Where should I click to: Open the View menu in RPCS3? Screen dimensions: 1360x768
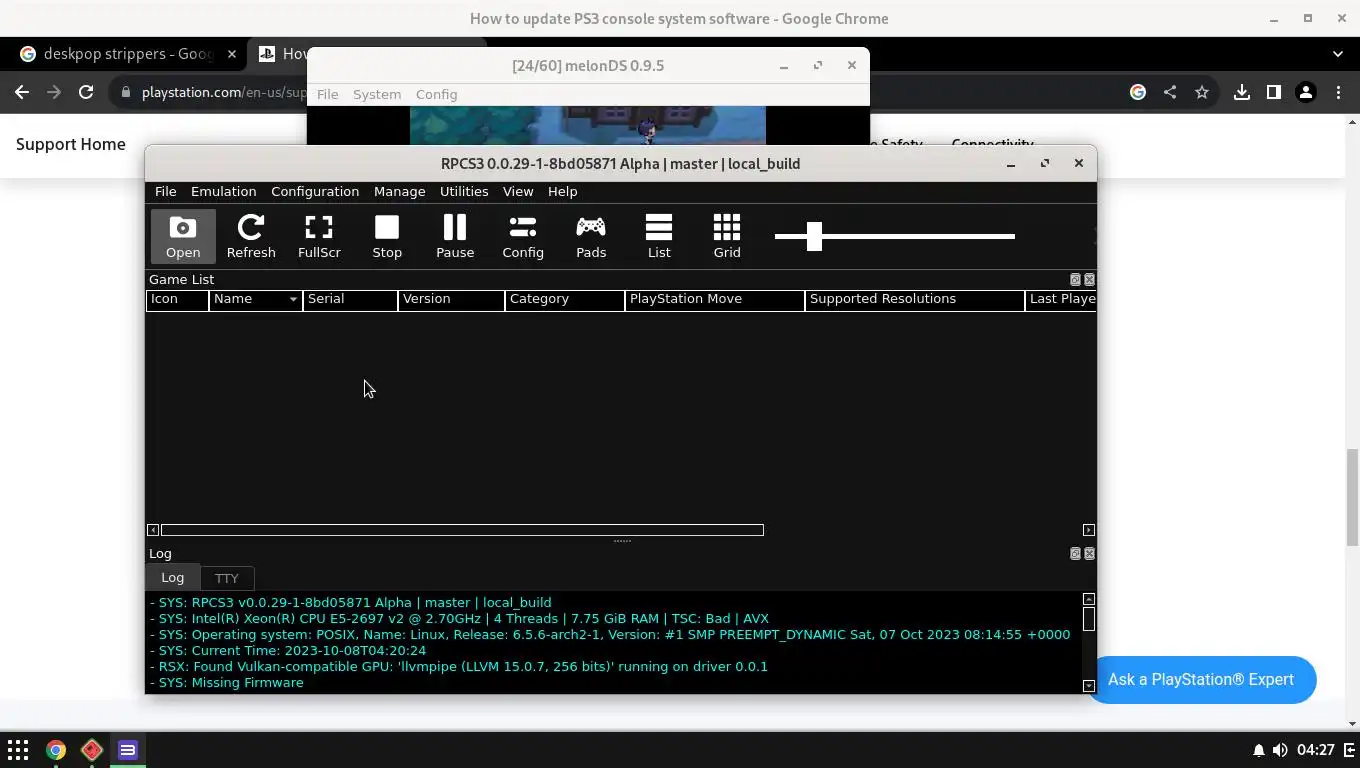pyautogui.click(x=518, y=191)
